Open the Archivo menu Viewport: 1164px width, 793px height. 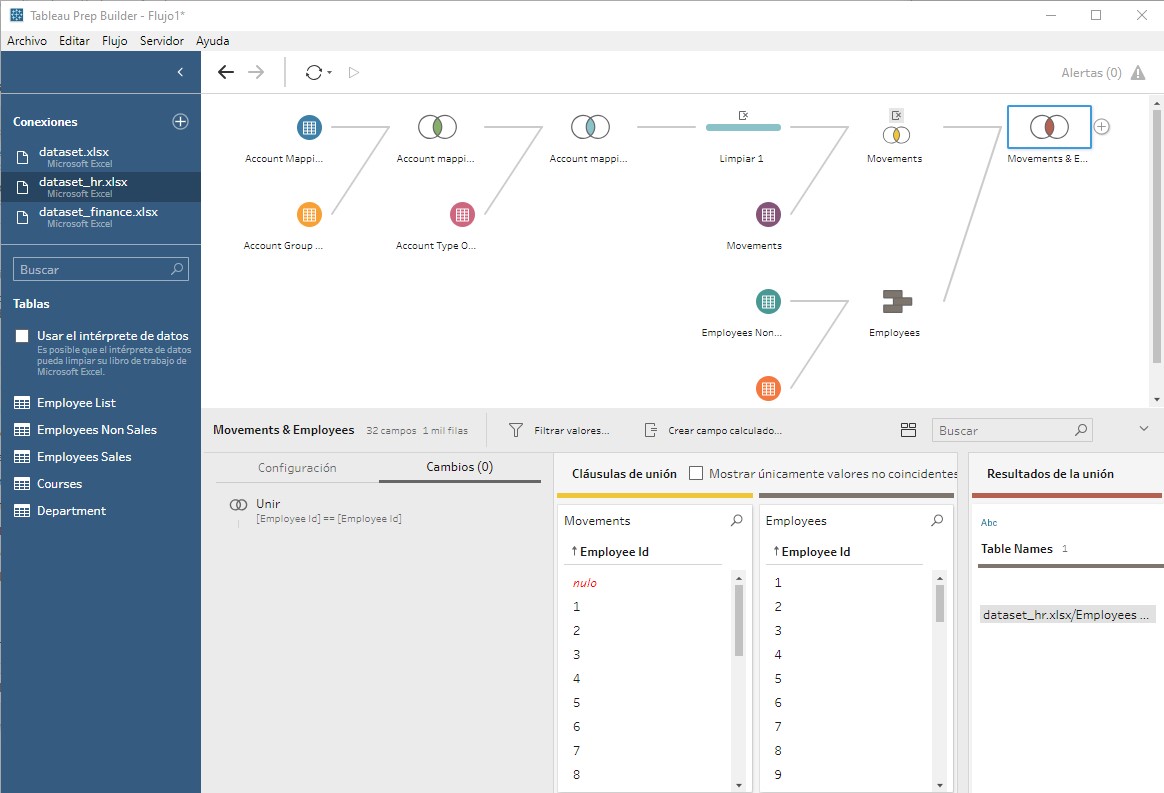click(x=27, y=41)
